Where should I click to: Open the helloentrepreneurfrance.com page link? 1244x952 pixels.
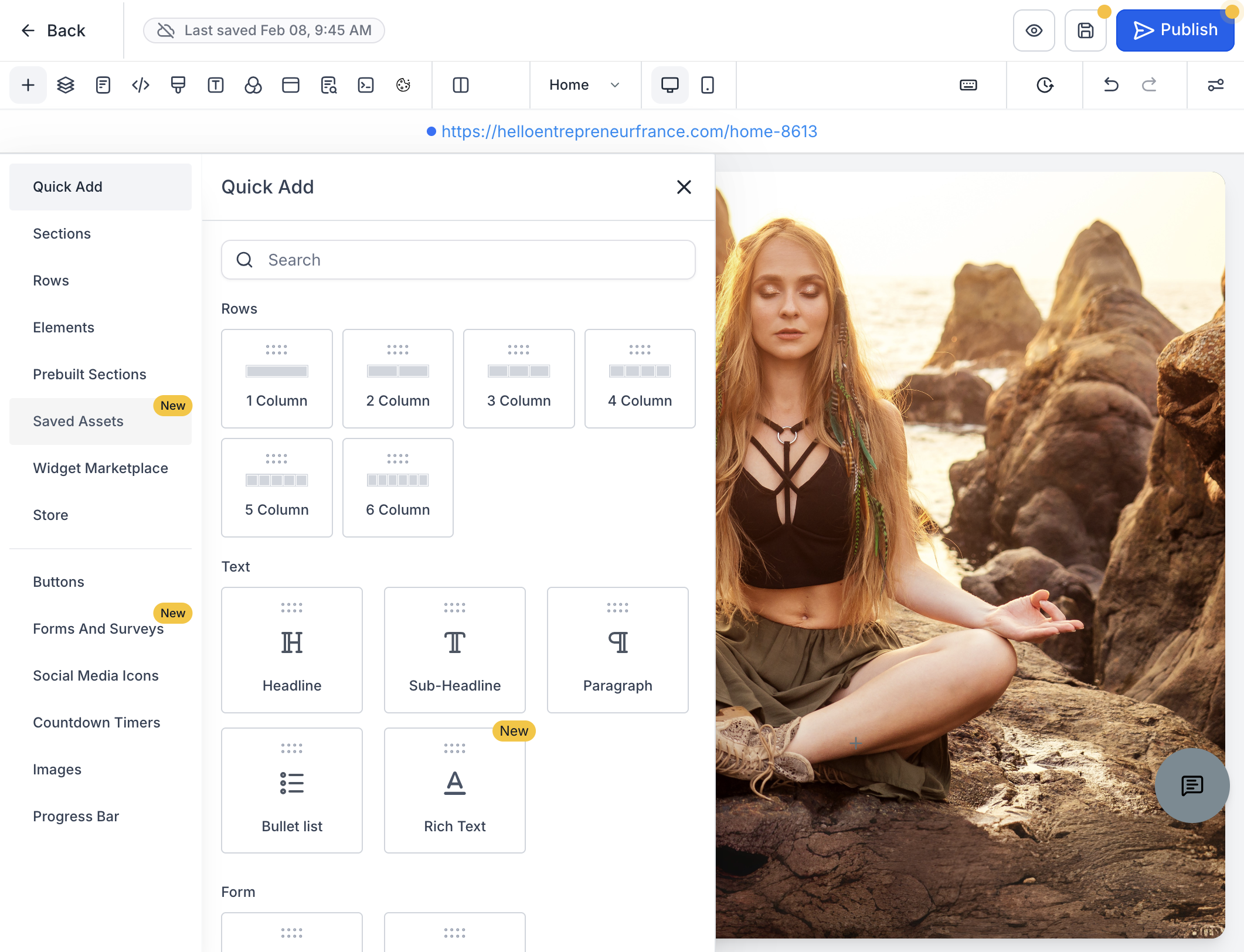pyautogui.click(x=629, y=131)
